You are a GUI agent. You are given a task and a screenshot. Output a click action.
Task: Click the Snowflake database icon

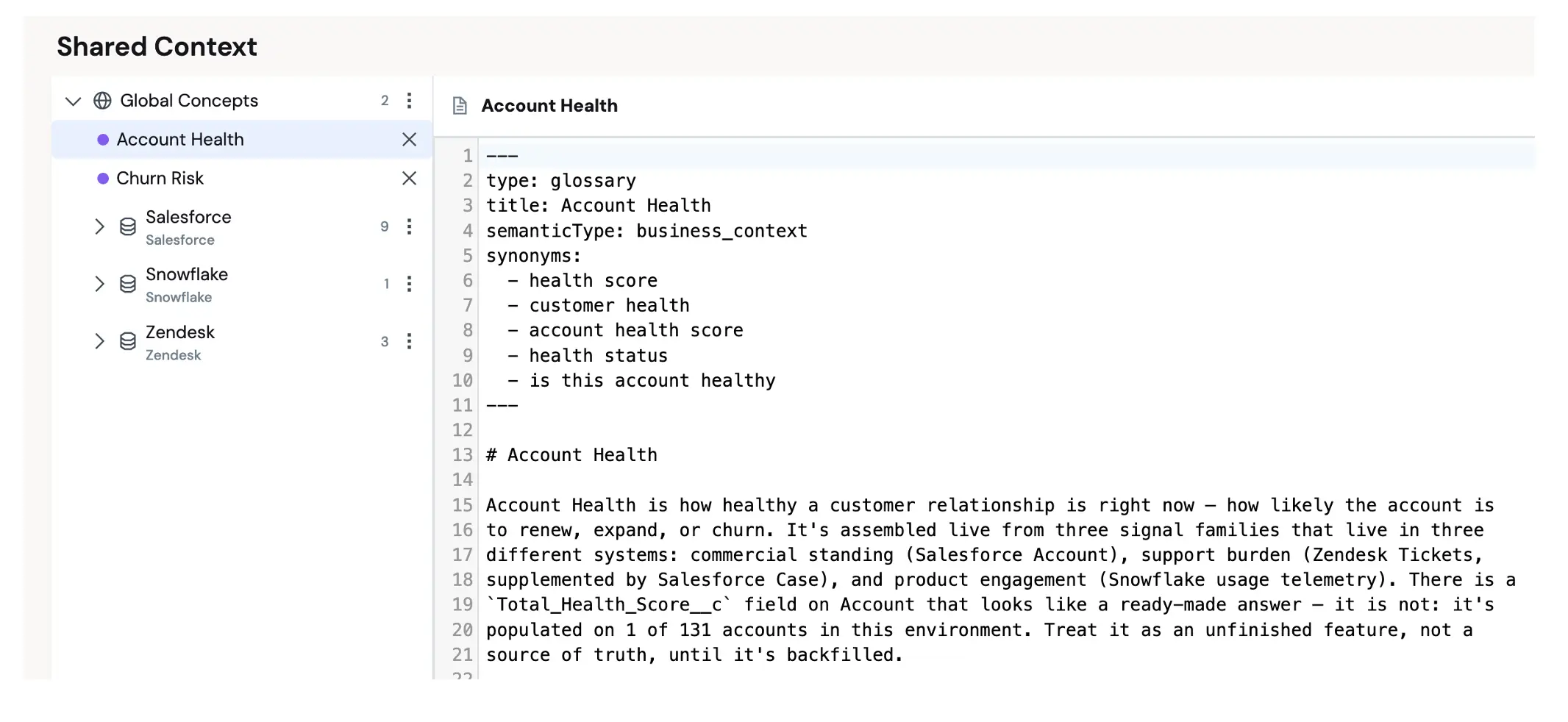128,284
